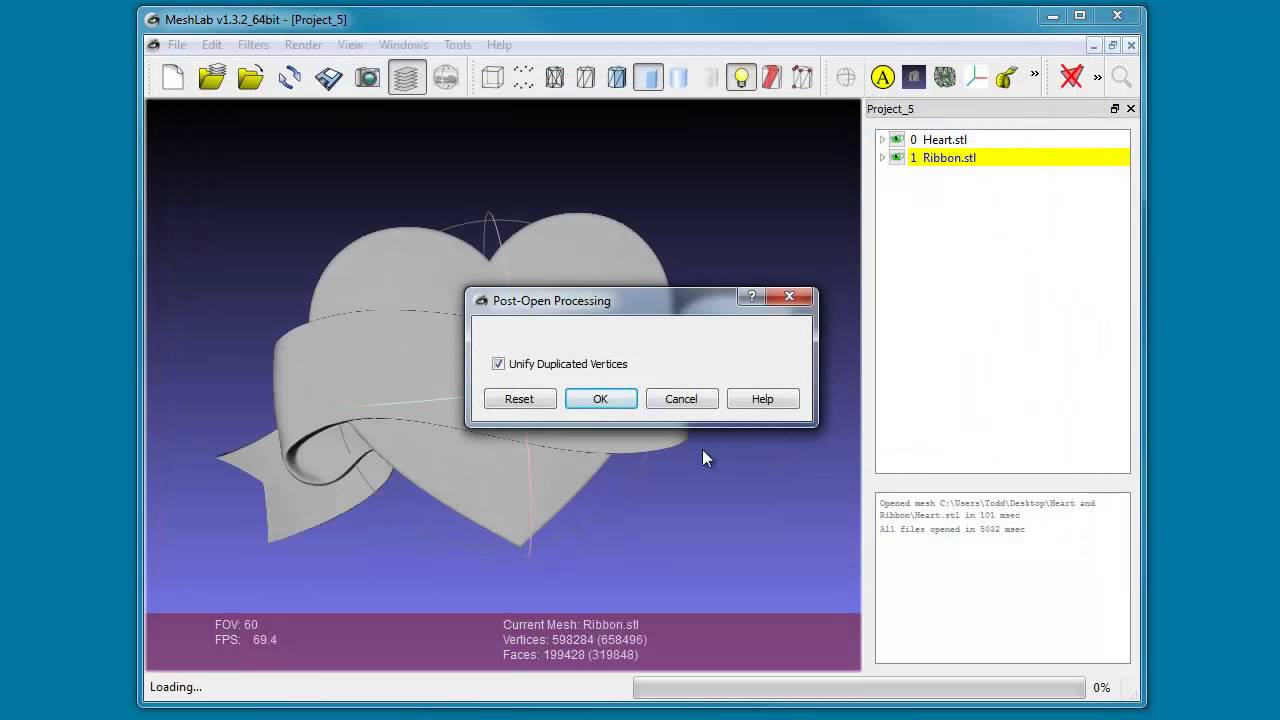Expand toolbar overflow chevron after red X

point(1097,77)
